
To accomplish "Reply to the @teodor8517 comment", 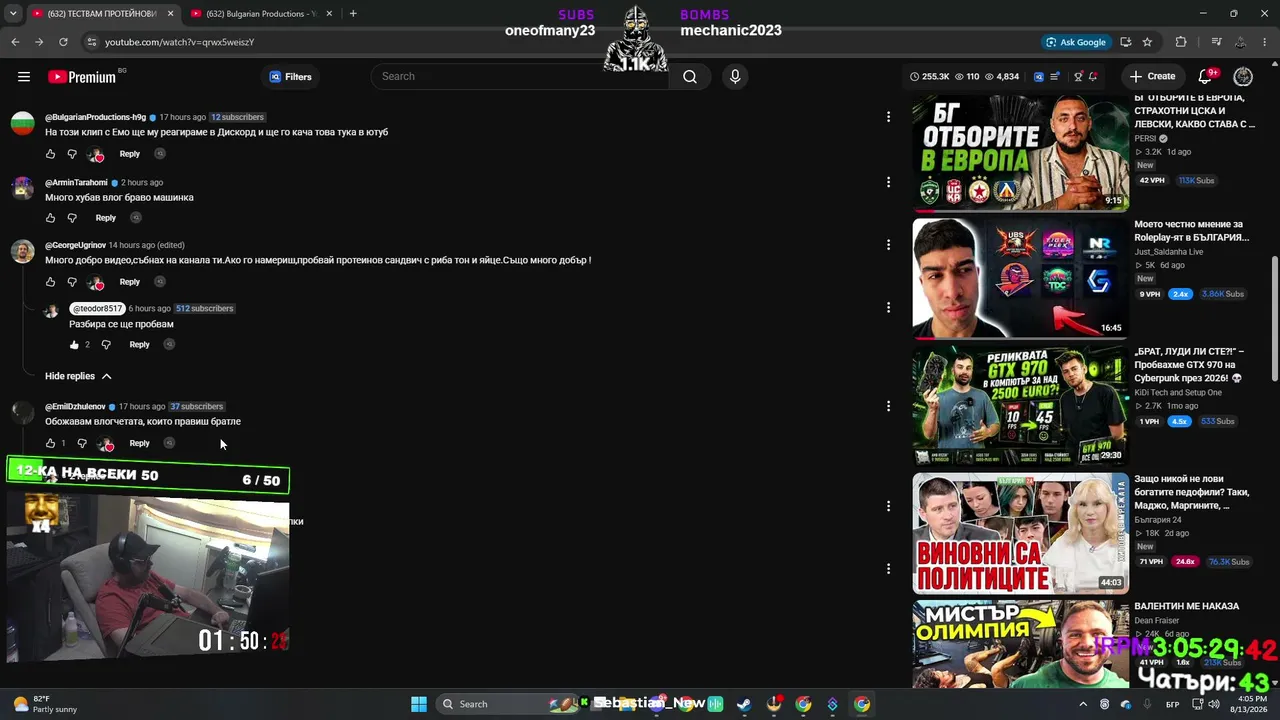I will (139, 345).
